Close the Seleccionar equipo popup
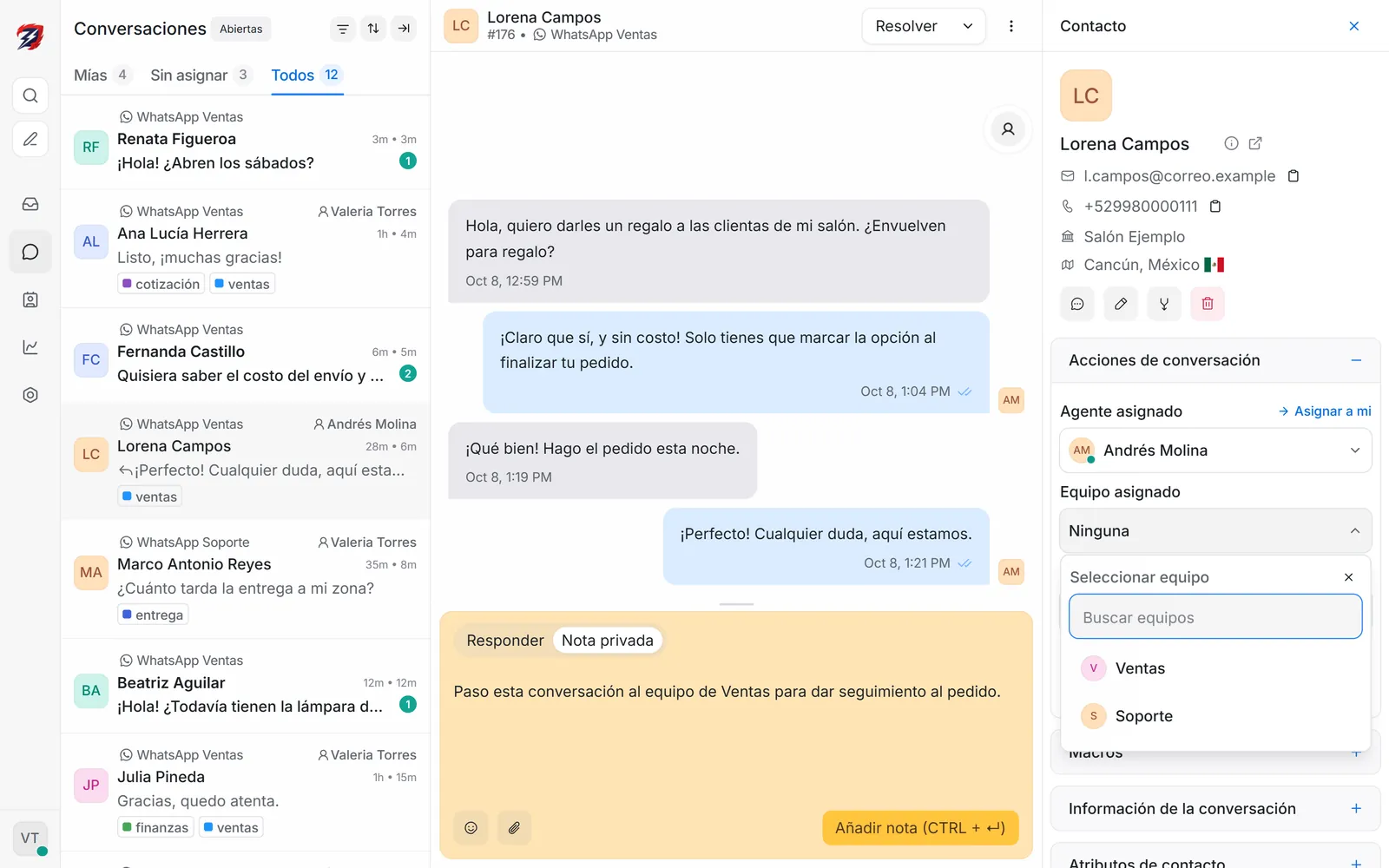Viewport: 1389px width, 868px height. coord(1349,577)
